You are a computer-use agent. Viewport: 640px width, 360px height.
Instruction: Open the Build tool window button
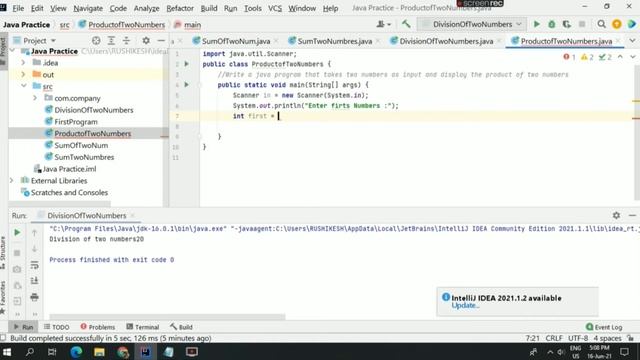181,327
